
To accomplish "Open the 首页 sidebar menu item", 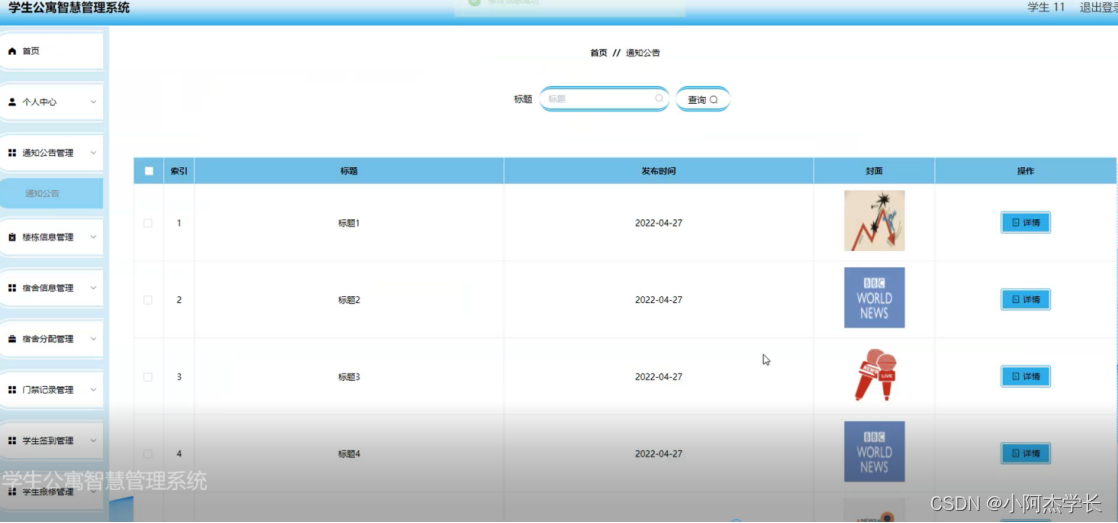I will 51,51.
